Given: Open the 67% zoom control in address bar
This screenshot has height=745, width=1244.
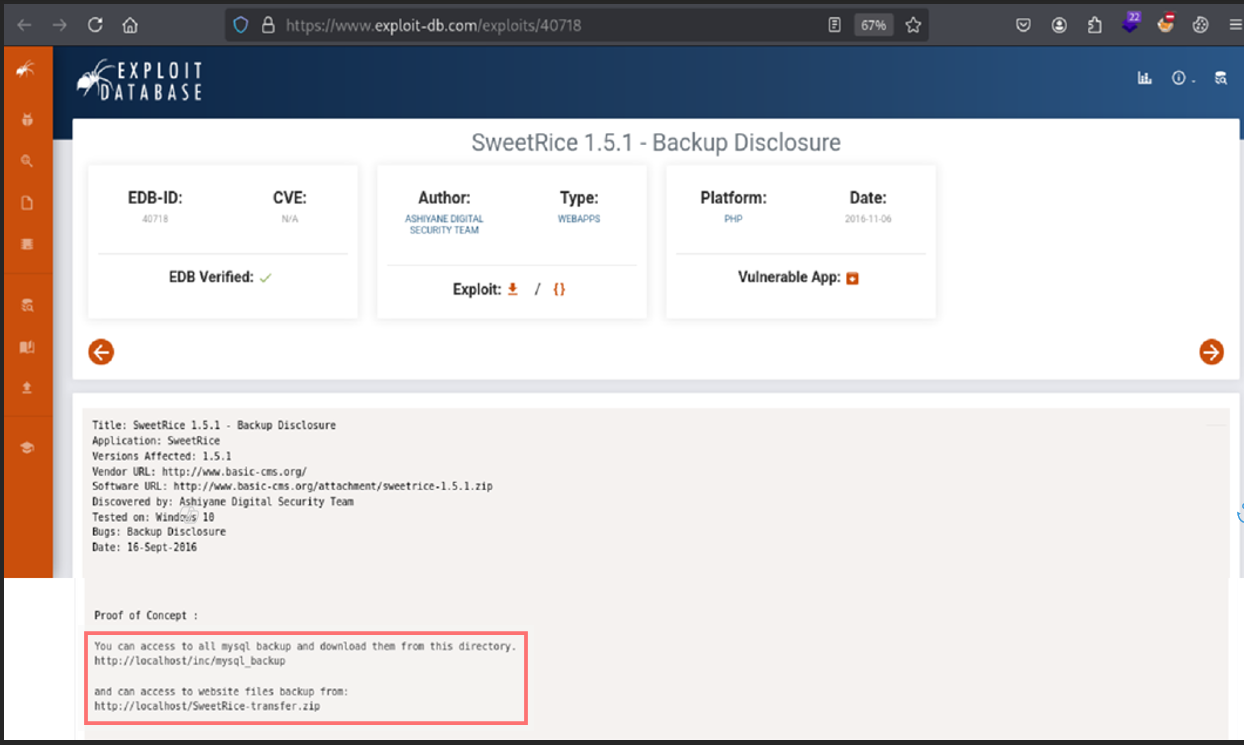Looking at the screenshot, I should coord(872,24).
